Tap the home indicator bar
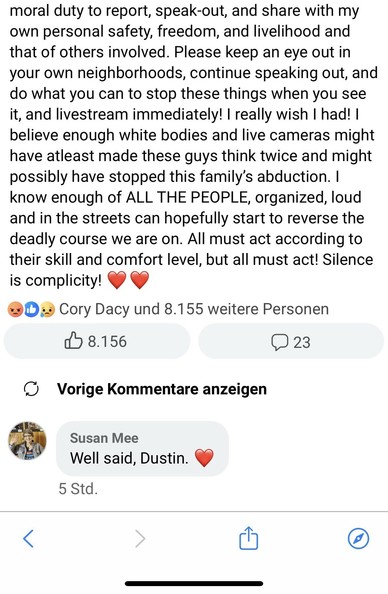388x594 pixels. click(194, 583)
